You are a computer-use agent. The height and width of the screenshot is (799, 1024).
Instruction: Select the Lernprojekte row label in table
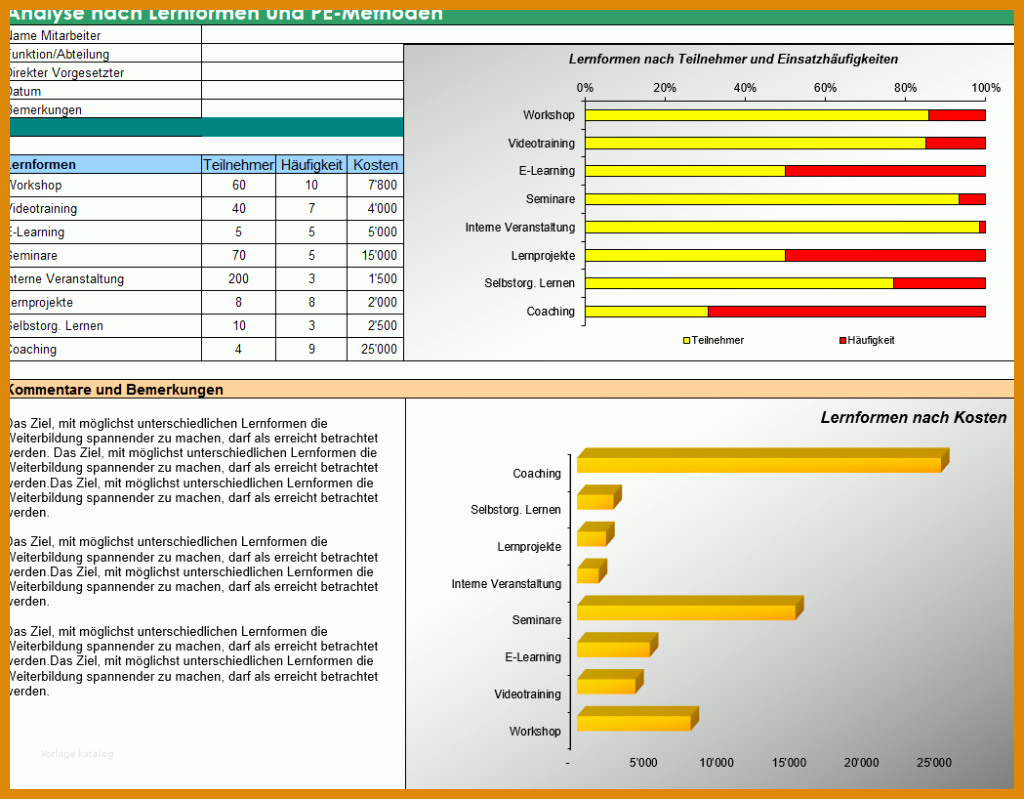105,302
